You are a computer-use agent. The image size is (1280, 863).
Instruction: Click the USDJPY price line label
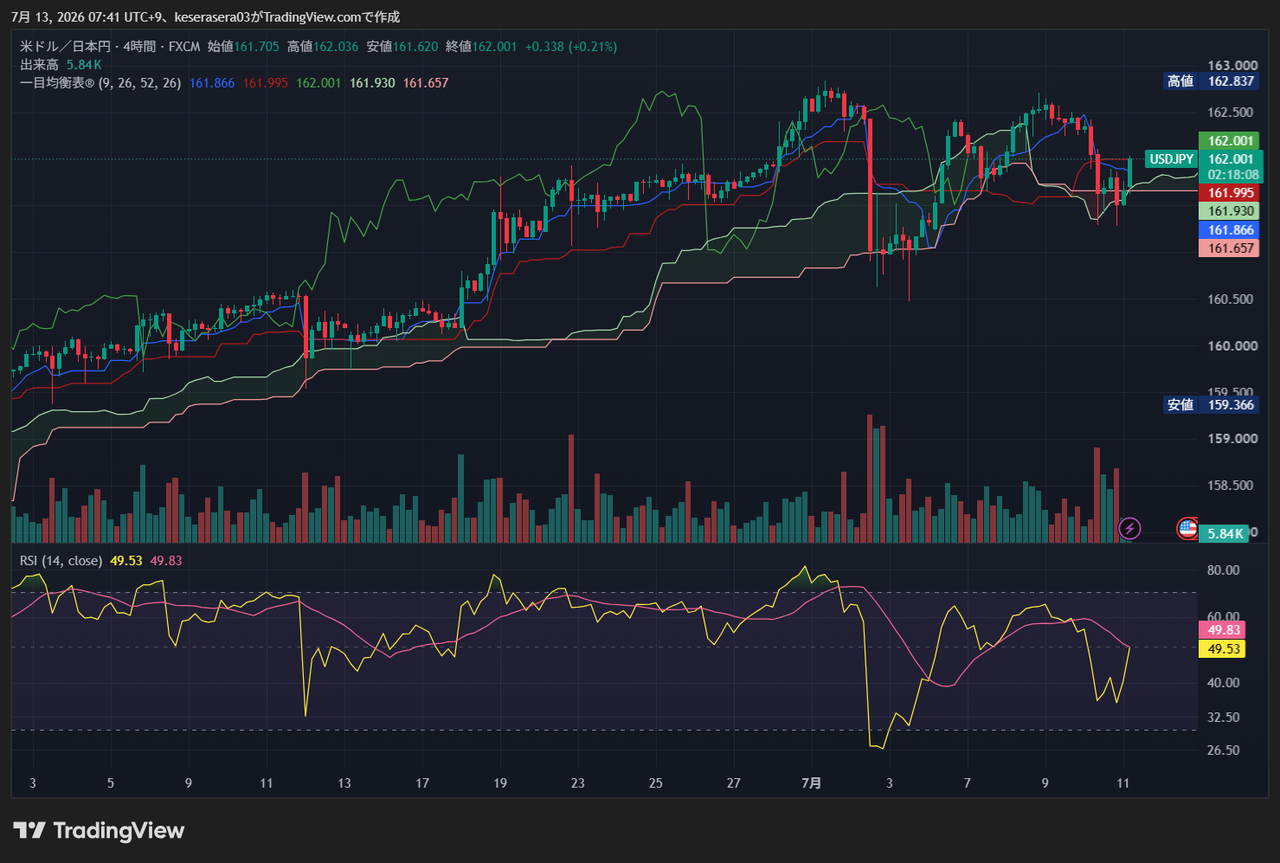tap(1171, 159)
